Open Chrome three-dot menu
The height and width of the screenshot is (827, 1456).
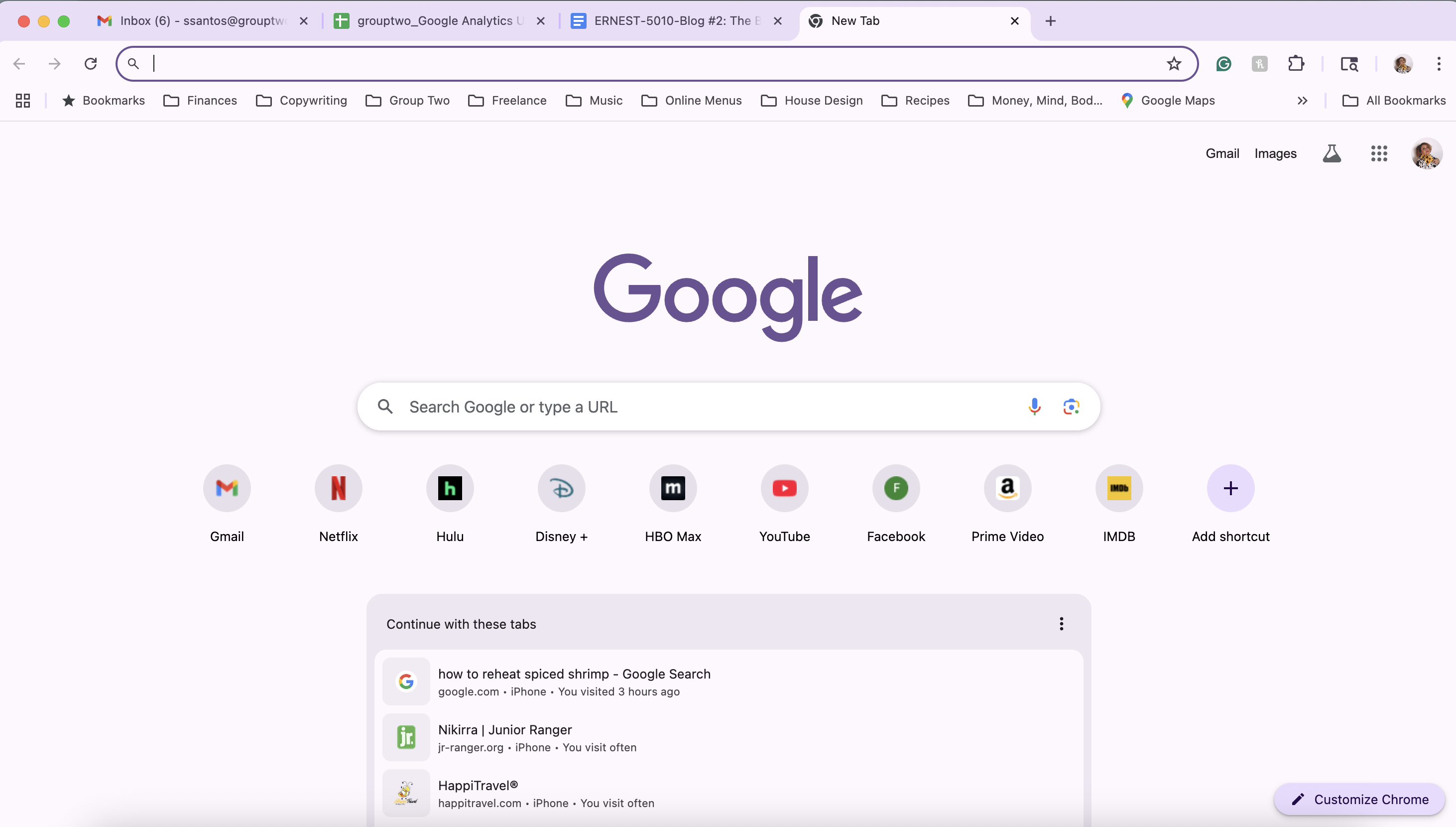coord(1439,64)
